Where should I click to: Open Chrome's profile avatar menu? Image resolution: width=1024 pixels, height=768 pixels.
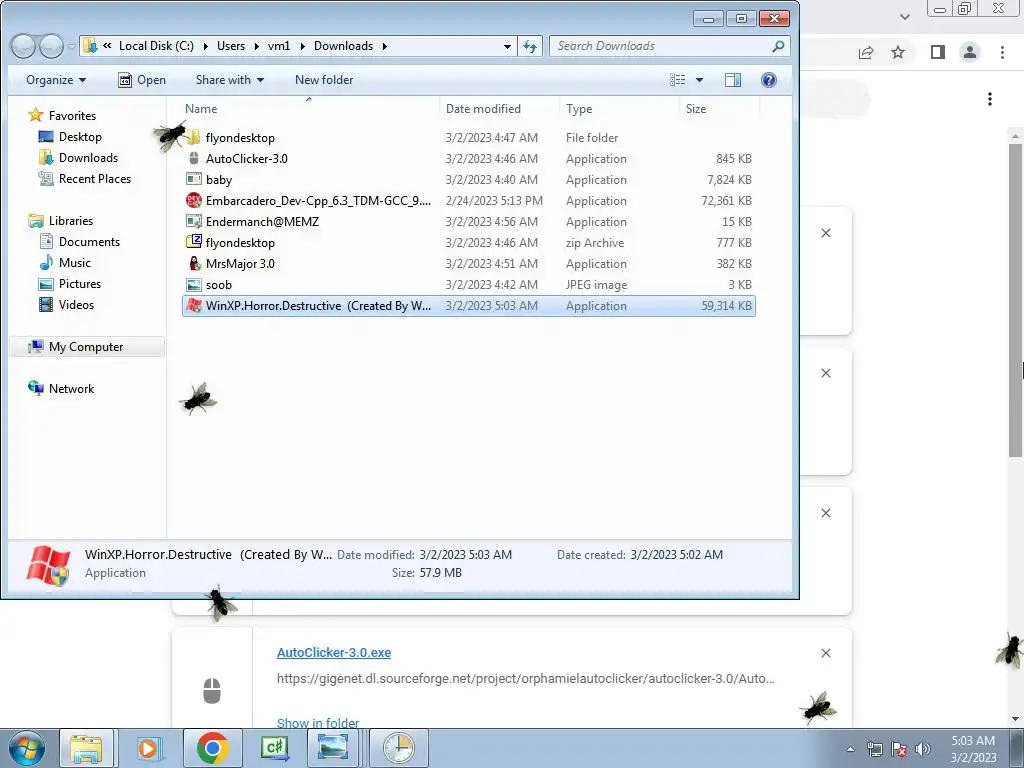pos(970,52)
